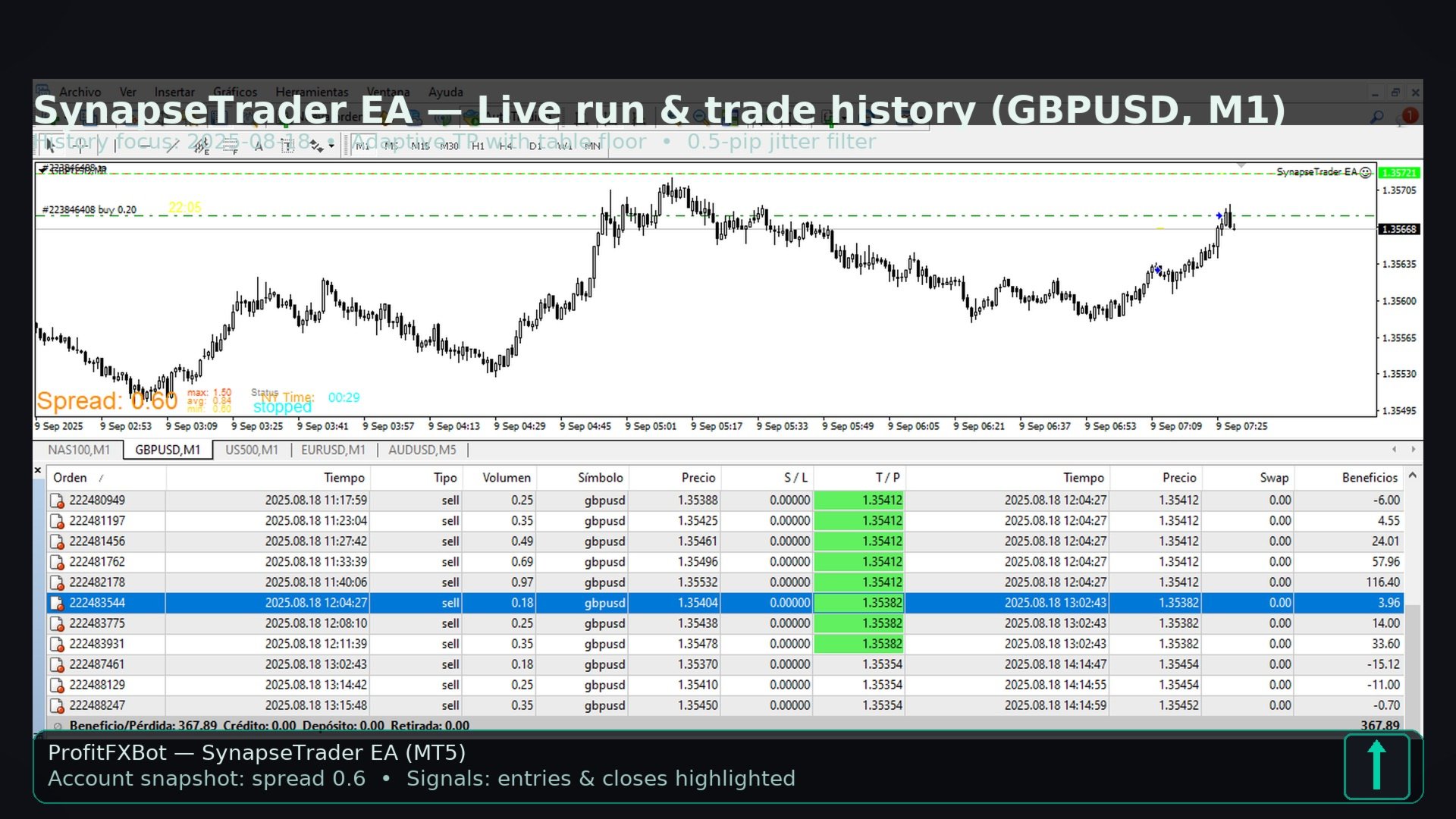Click the order icon for 222483775
The height and width of the screenshot is (819, 1456).
pos(57,623)
